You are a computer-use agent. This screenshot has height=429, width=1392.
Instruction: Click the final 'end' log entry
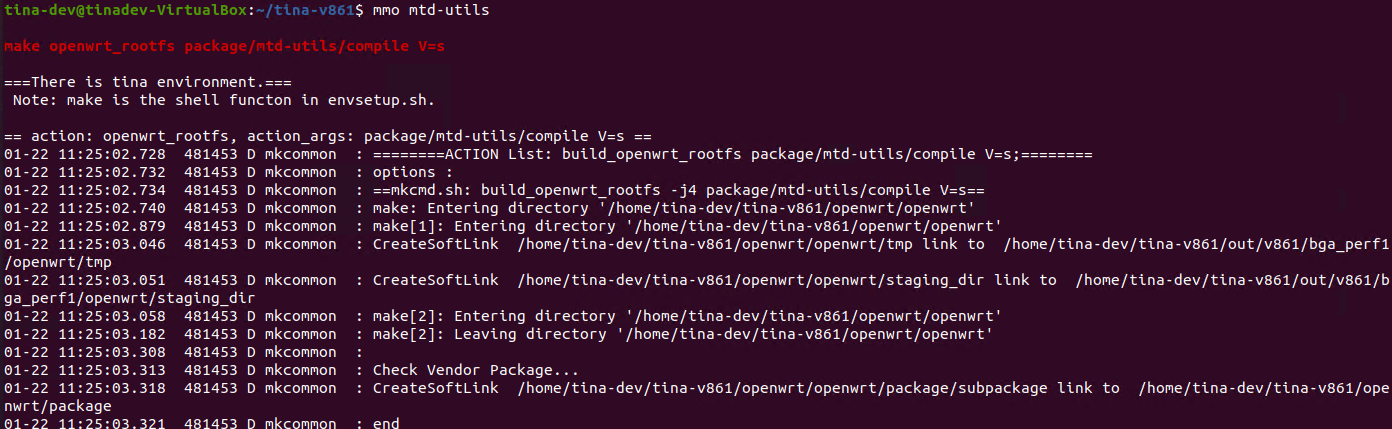[x=386, y=424]
